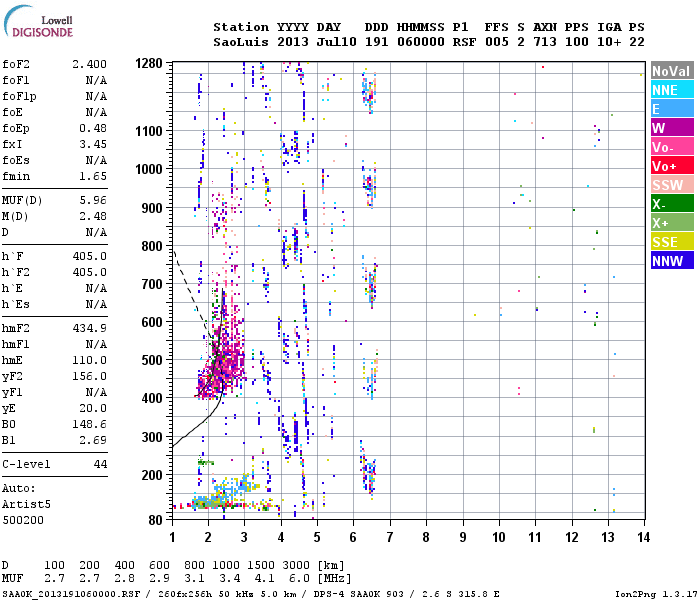Image resolution: width=700 pixels, height=600 pixels.
Task: Click the fxI value 3.45
Action: click(93, 144)
